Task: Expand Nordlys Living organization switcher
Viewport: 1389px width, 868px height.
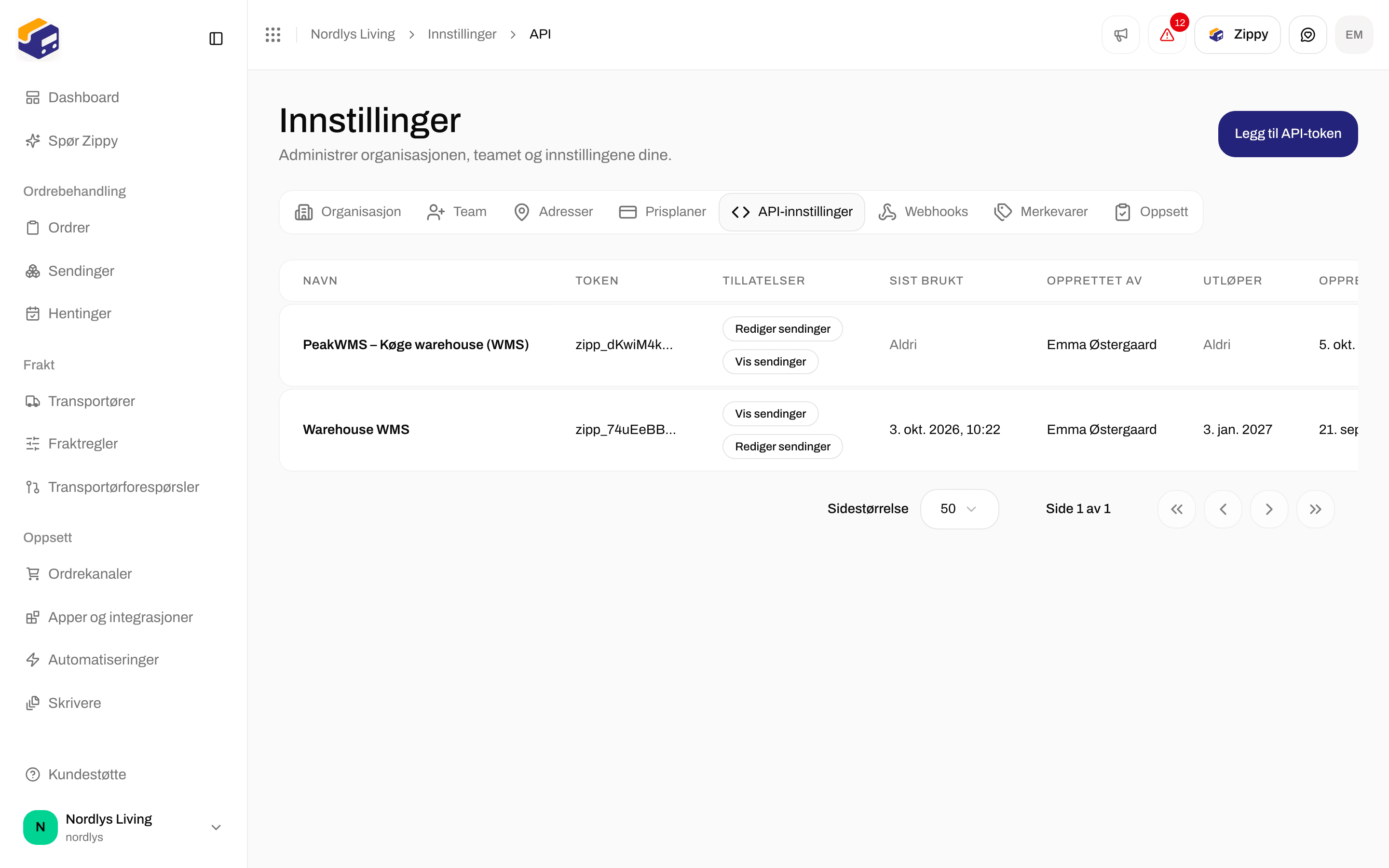Action: click(123, 827)
